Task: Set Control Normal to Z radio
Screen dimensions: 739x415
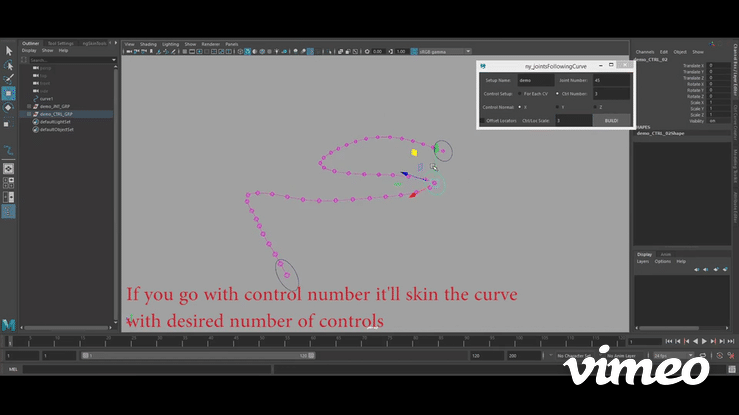Action: (x=595, y=107)
